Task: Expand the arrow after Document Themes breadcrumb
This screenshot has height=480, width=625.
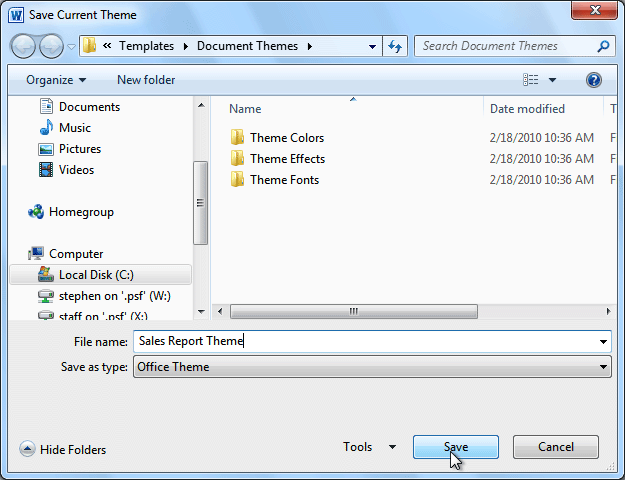Action: coord(310,46)
